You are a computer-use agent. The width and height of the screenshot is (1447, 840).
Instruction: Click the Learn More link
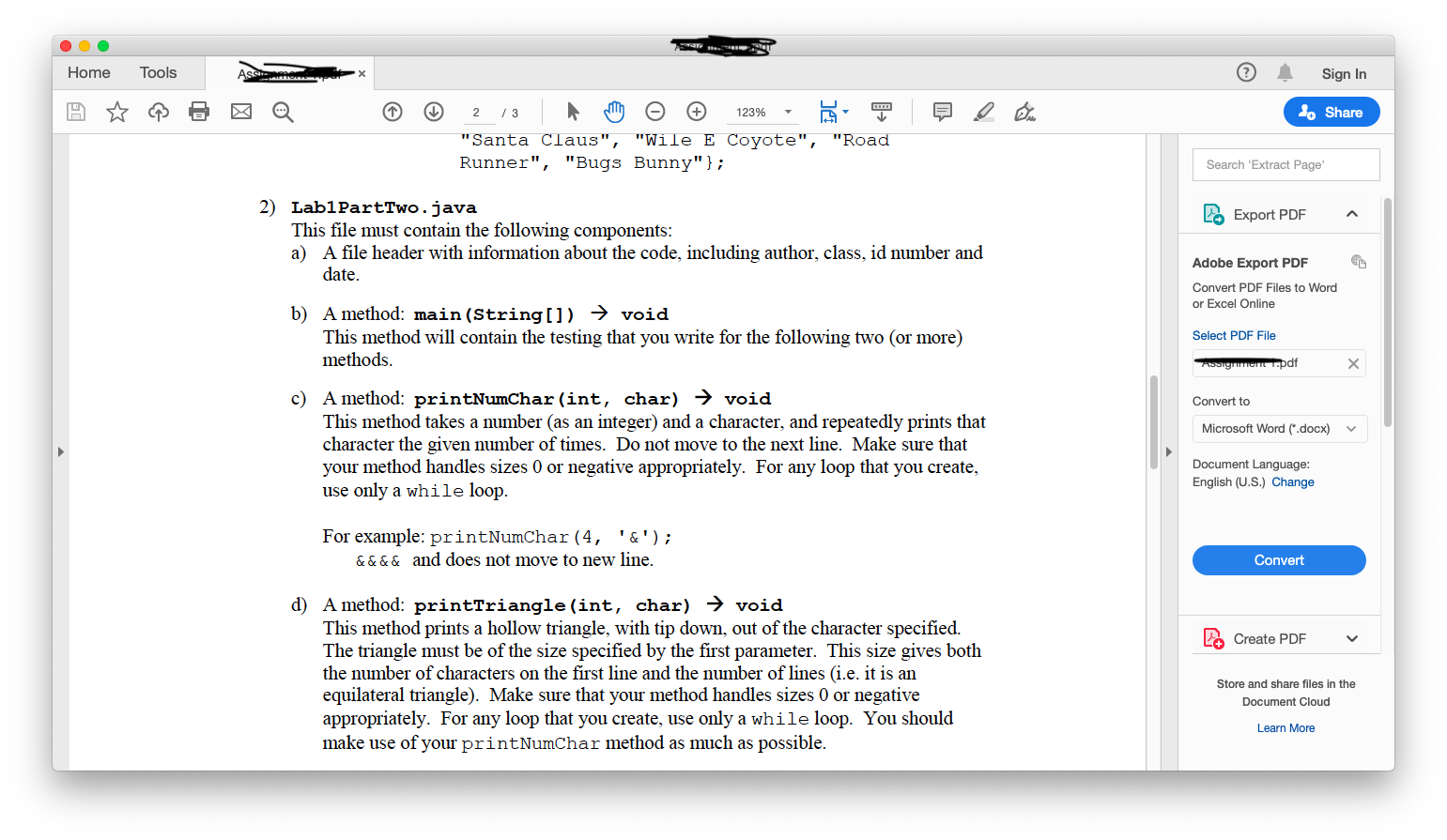click(1285, 727)
